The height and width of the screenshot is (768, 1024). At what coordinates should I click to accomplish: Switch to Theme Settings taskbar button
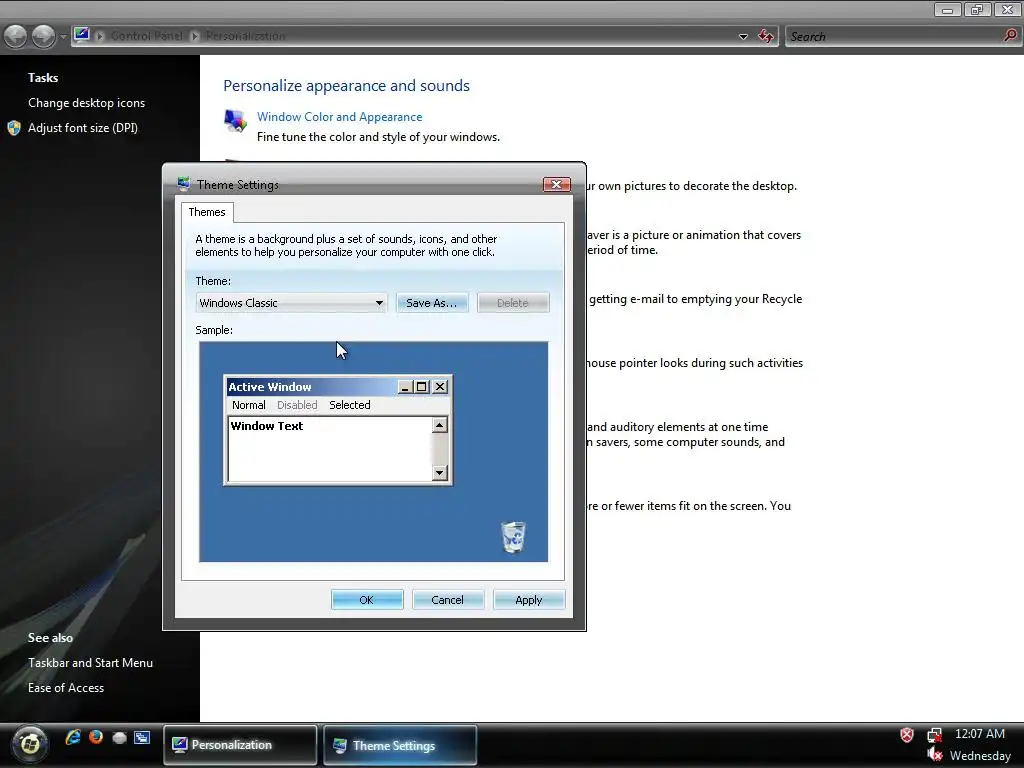400,745
